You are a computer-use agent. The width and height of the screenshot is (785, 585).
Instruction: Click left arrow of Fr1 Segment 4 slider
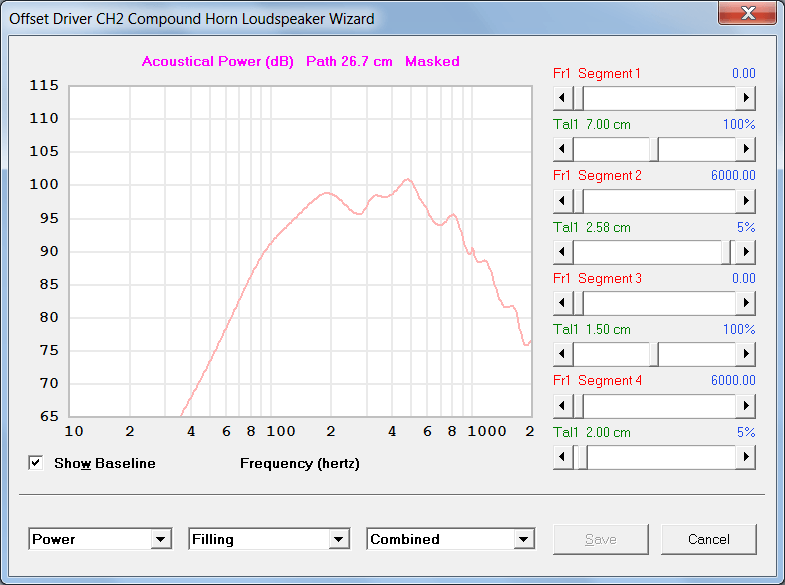point(563,405)
